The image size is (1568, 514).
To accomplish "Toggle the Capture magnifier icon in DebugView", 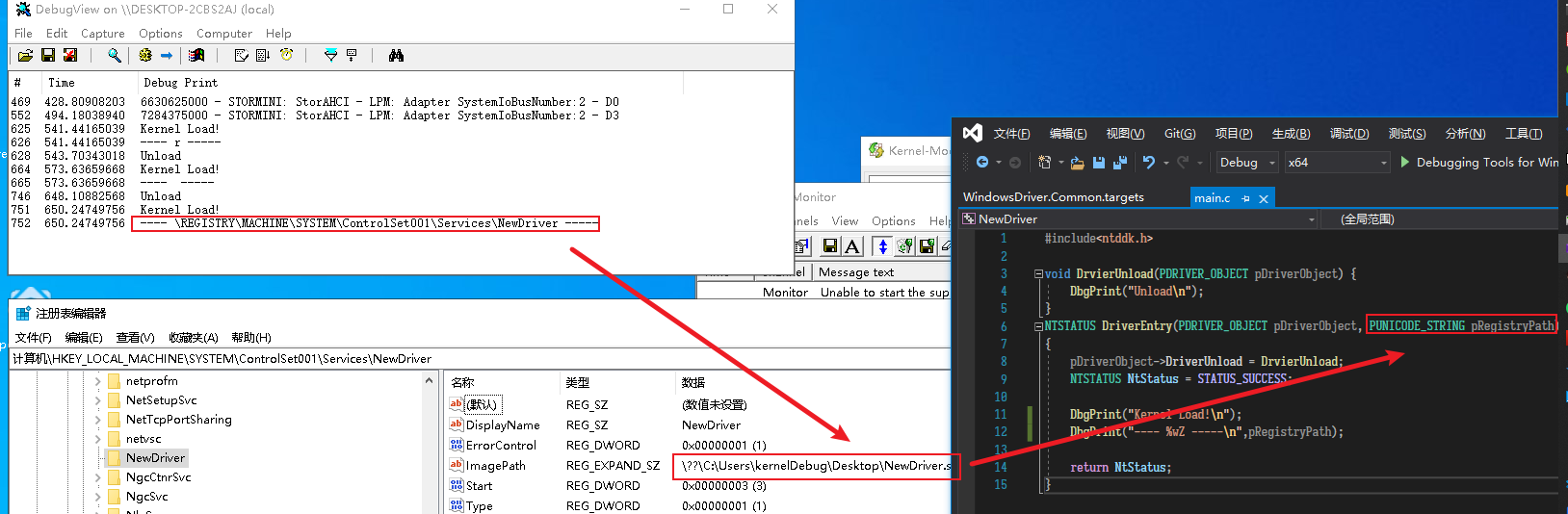I will [x=115, y=56].
